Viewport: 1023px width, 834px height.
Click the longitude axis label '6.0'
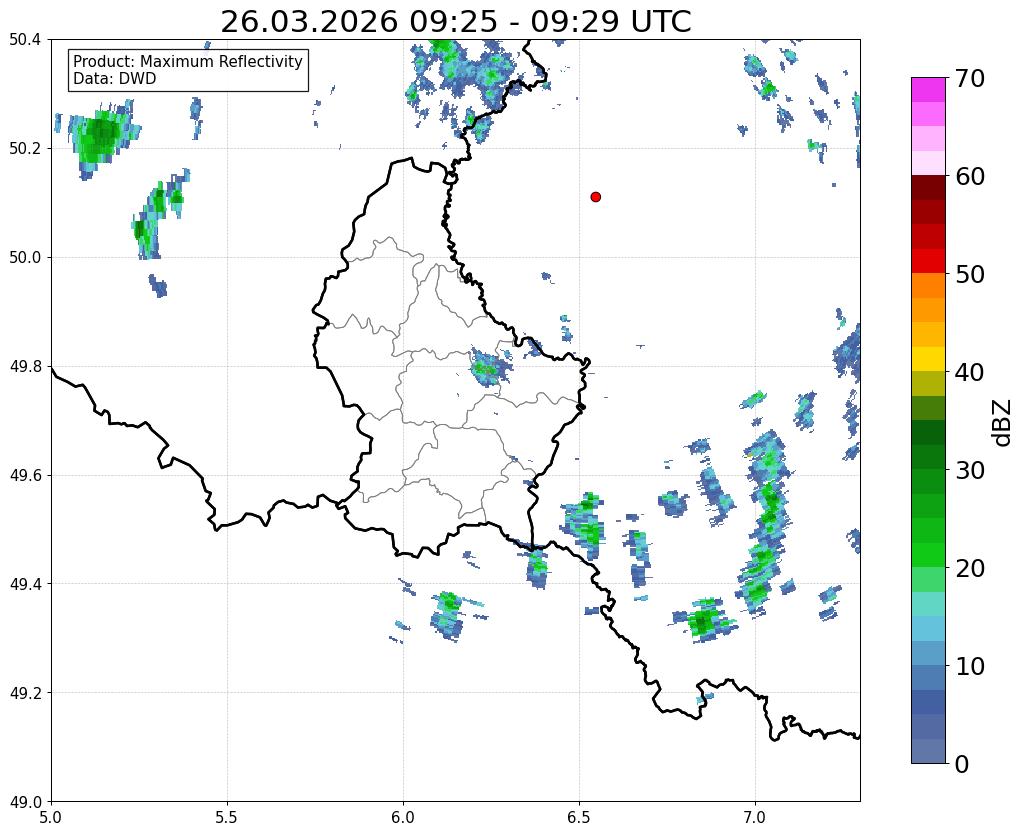click(x=403, y=817)
